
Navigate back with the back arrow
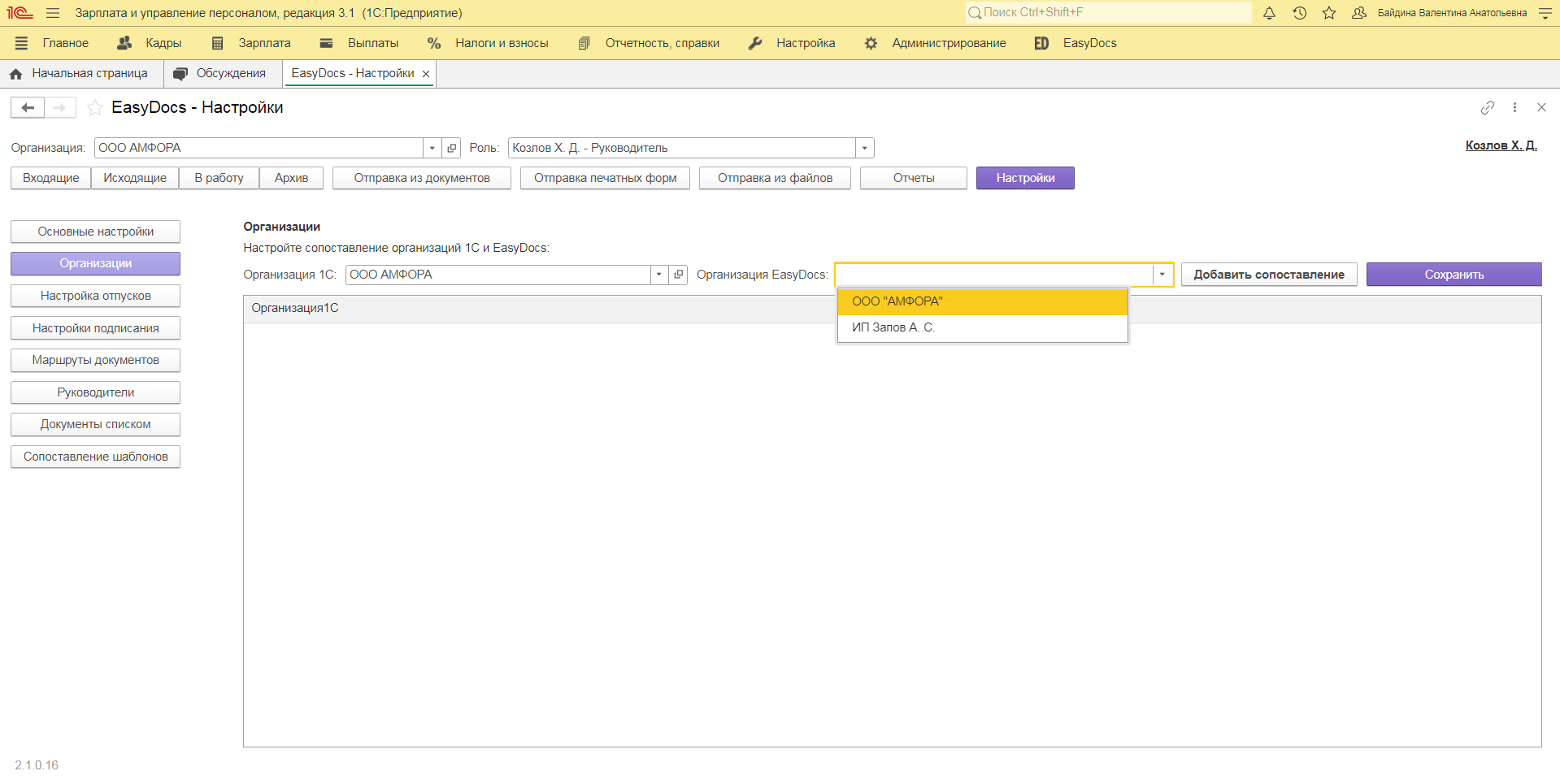[x=27, y=106]
